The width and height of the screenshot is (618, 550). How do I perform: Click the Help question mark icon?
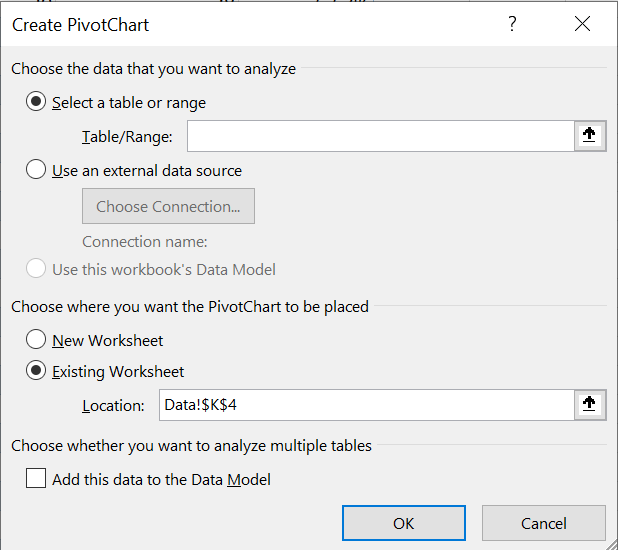tap(513, 25)
